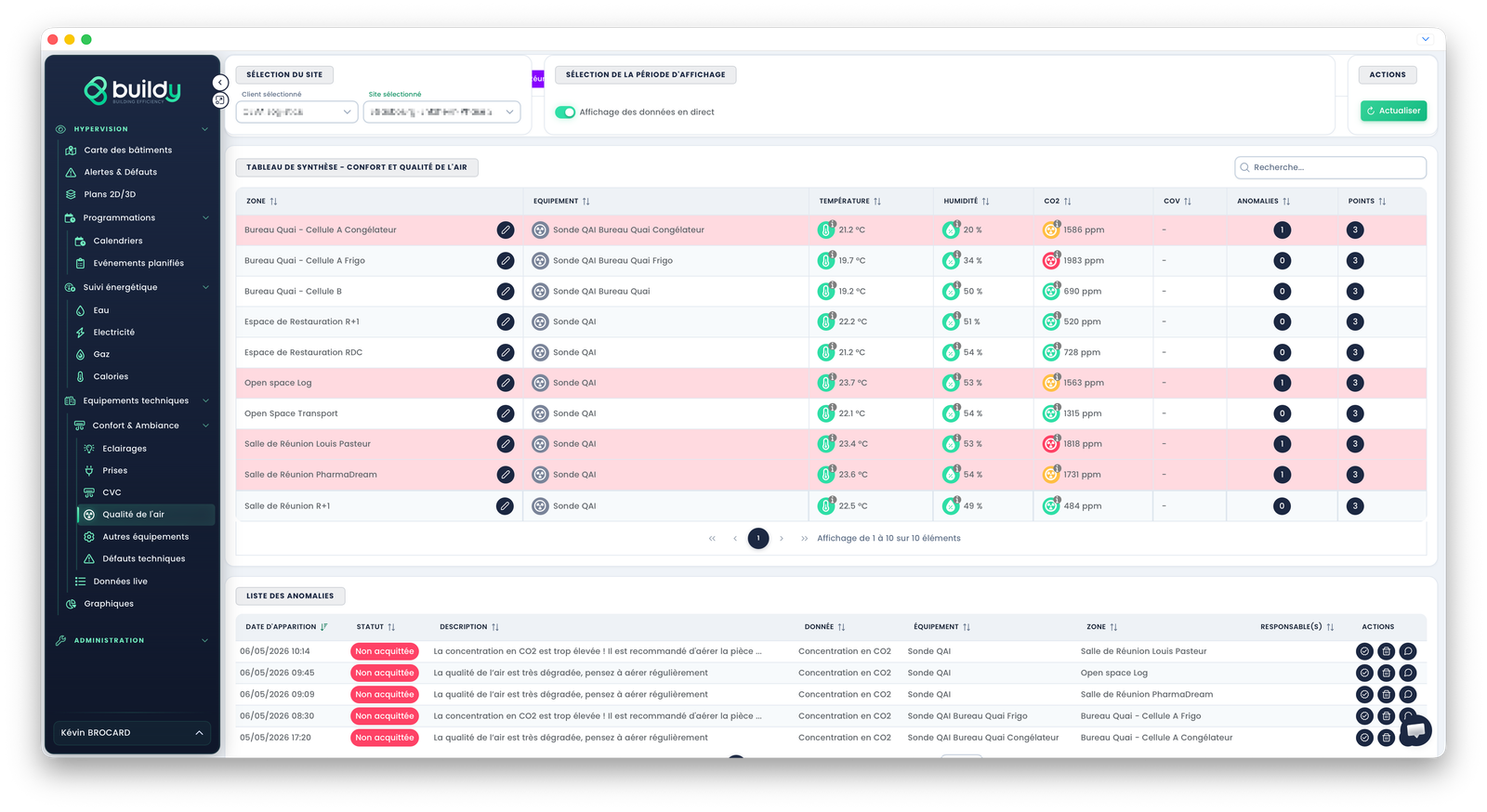Go to next page of synthesis table

pos(782,539)
